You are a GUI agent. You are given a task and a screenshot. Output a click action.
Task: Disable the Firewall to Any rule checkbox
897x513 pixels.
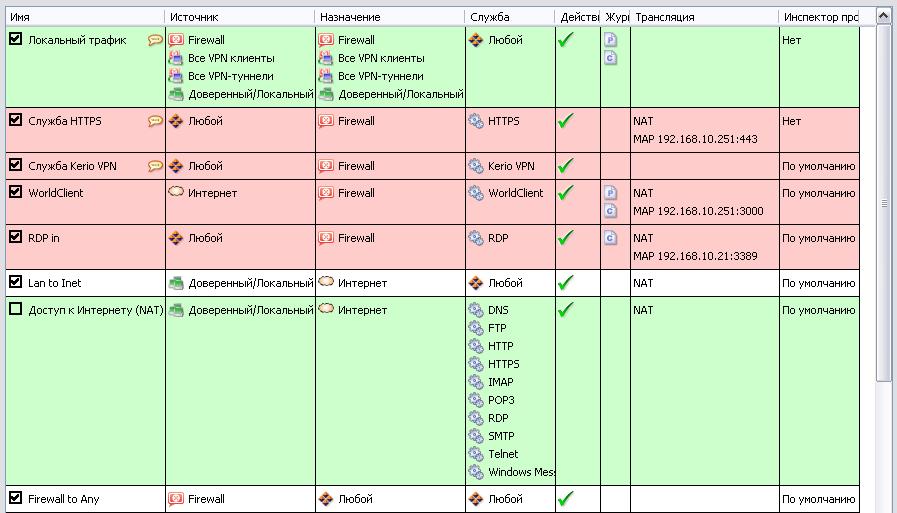tap(15, 498)
